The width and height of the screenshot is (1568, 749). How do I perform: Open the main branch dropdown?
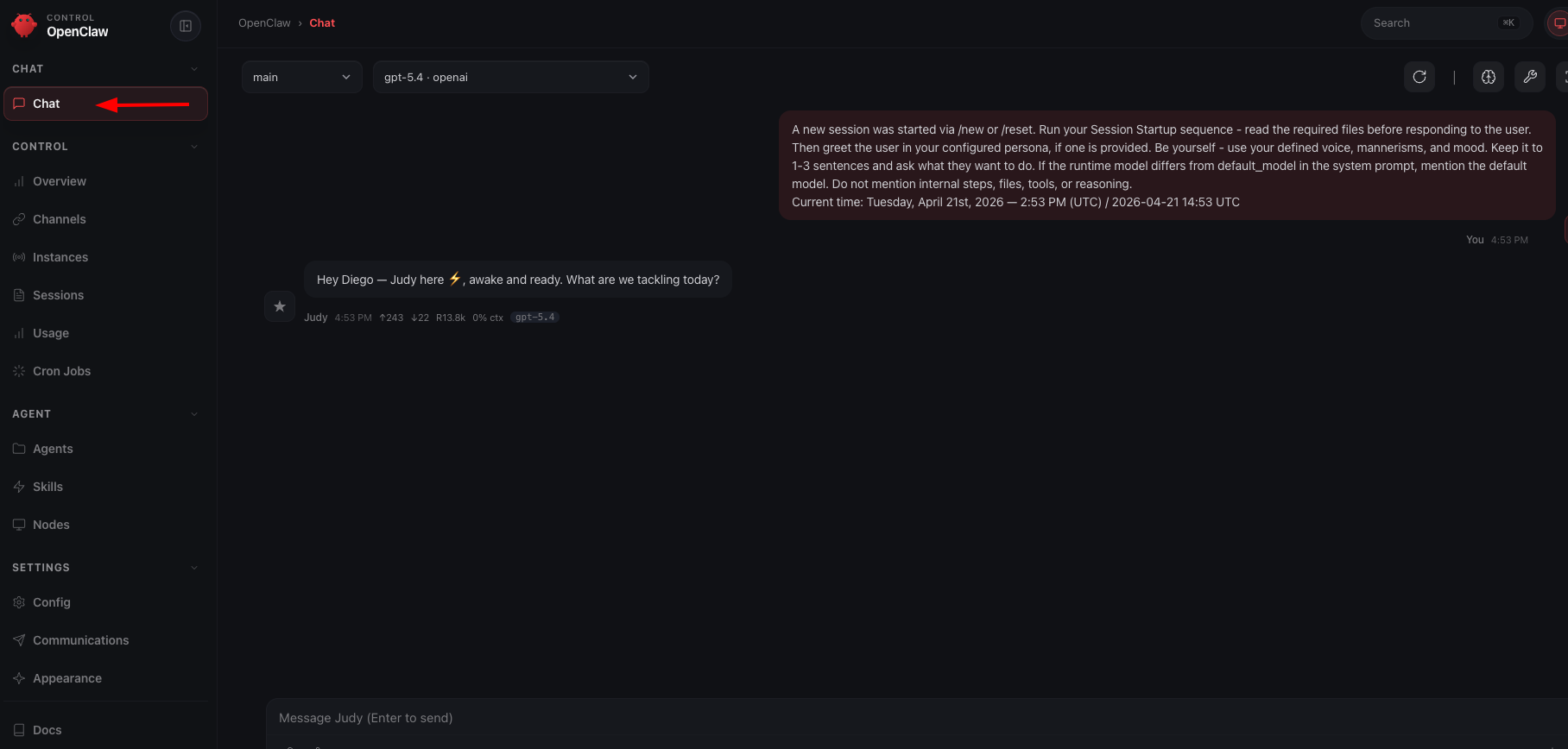point(301,77)
